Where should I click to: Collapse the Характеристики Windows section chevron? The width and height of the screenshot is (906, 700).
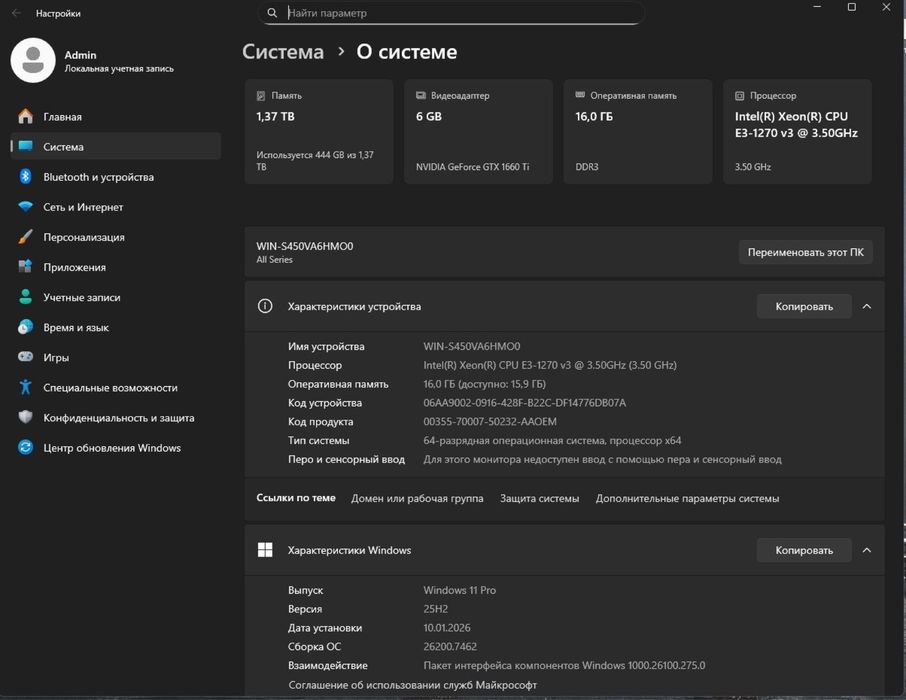[x=866, y=550]
